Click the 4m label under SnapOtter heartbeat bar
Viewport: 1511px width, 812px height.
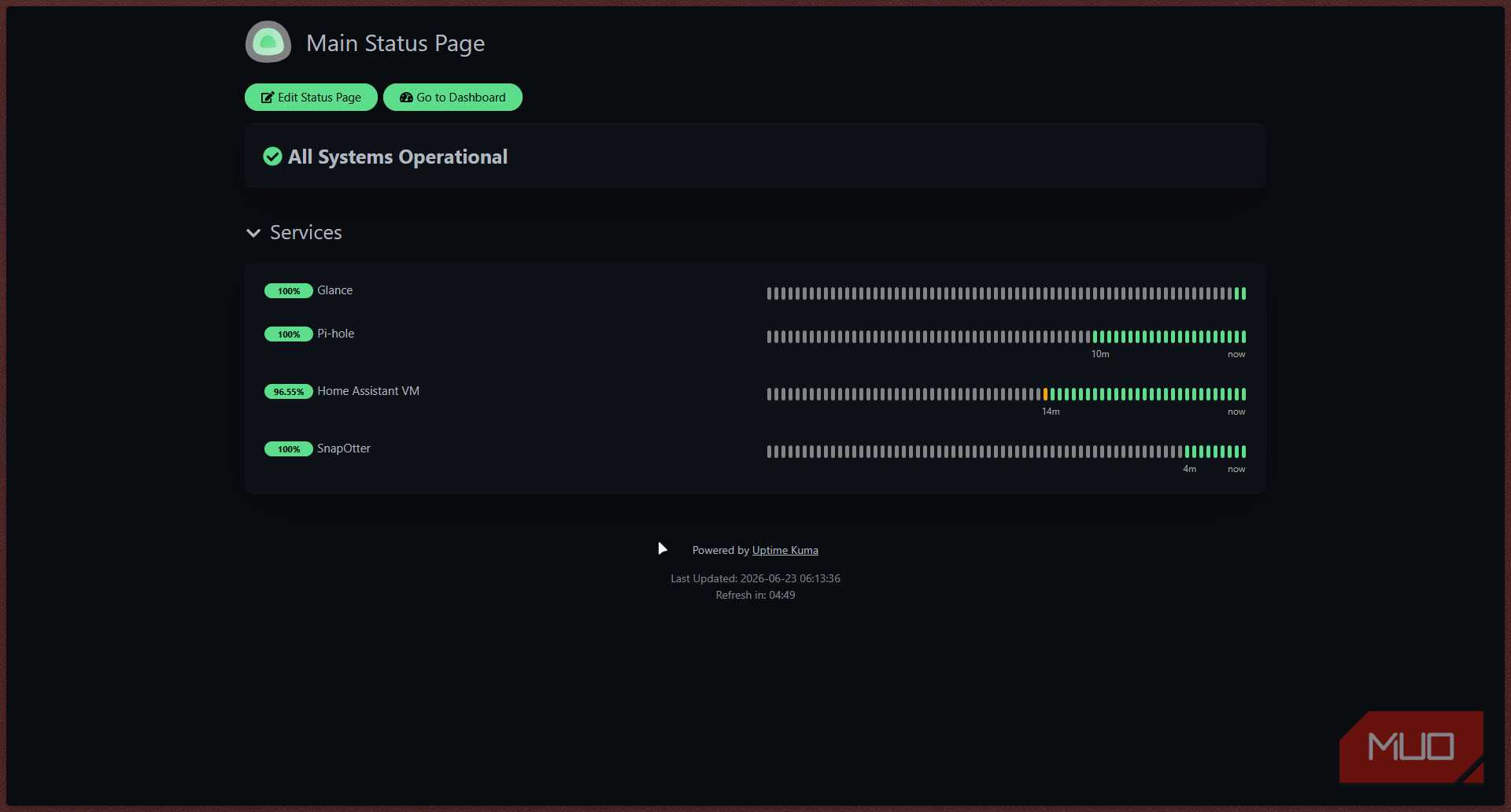1189,469
